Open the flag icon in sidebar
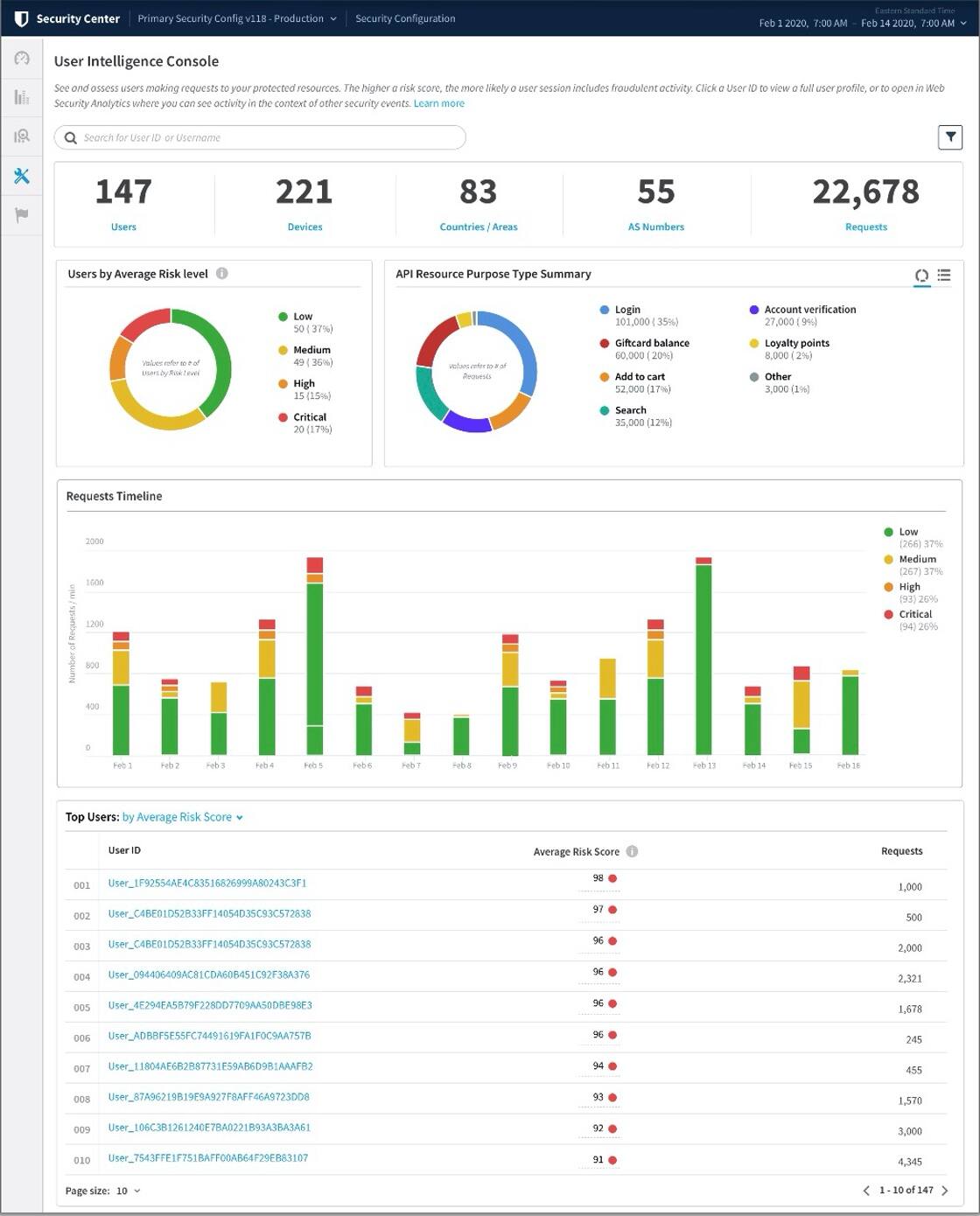980x1216 pixels. [x=22, y=215]
